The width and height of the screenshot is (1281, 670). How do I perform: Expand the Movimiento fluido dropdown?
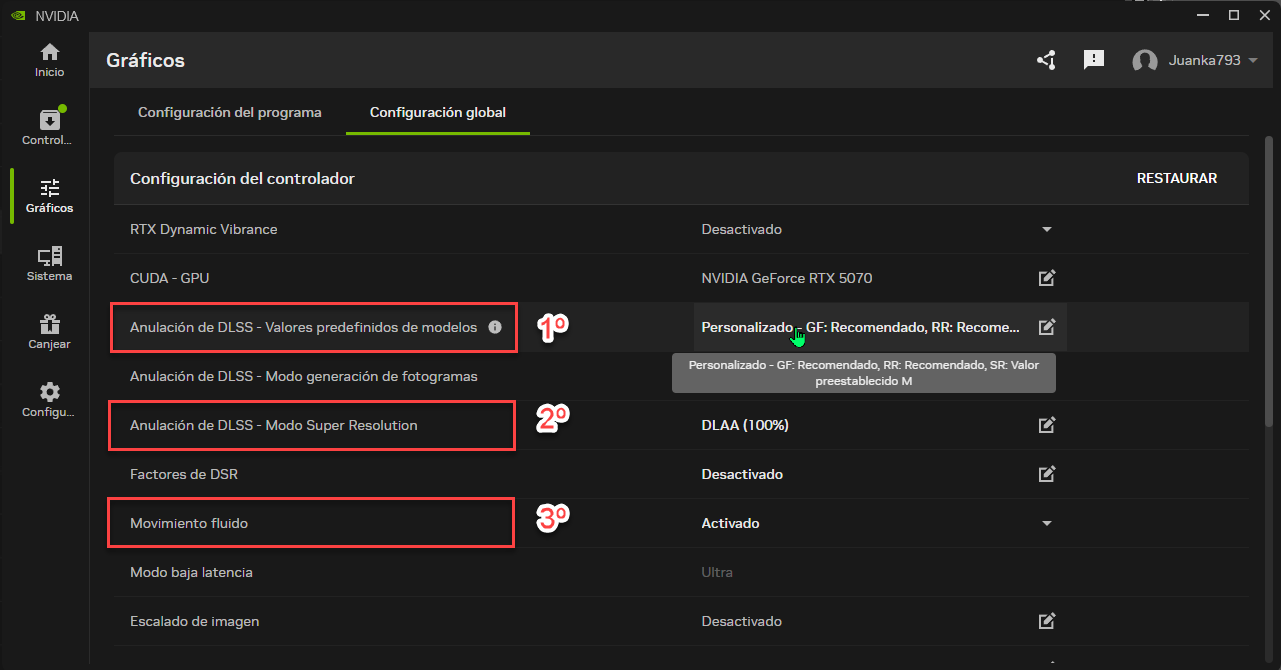pos(1047,523)
